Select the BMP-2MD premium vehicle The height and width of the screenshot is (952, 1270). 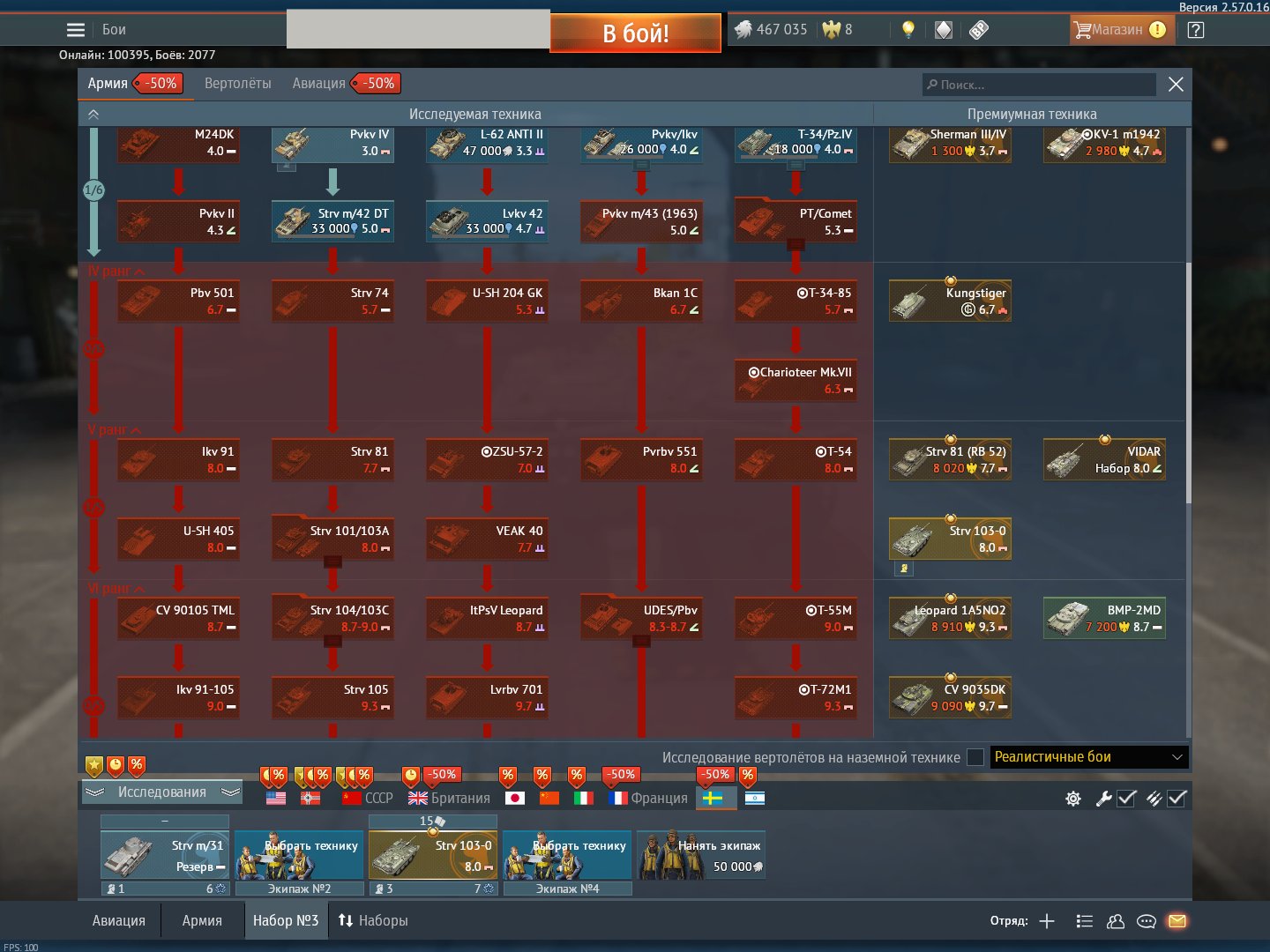1104,618
